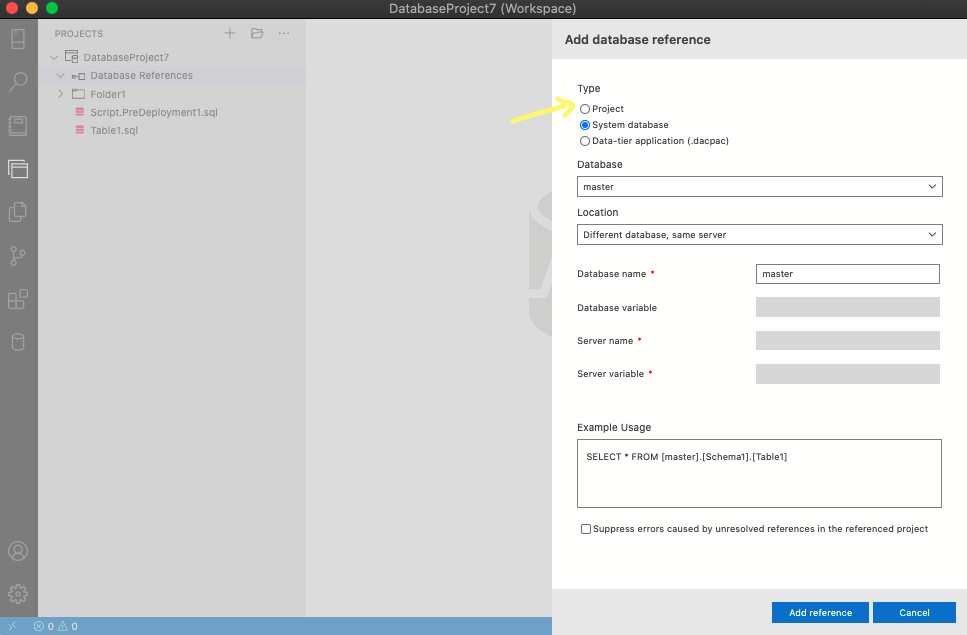967x635 pixels.
Task: Cancel the Add database reference dialog
Action: pos(913,612)
